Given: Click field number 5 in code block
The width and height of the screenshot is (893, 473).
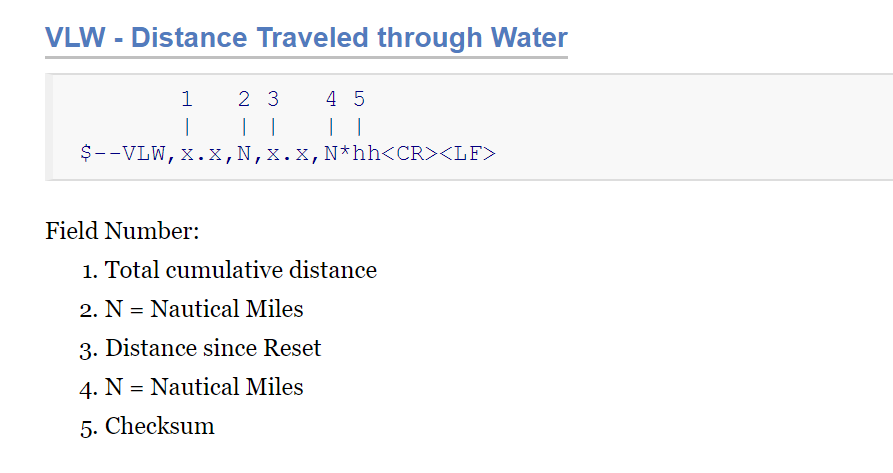Looking at the screenshot, I should click(x=359, y=99).
